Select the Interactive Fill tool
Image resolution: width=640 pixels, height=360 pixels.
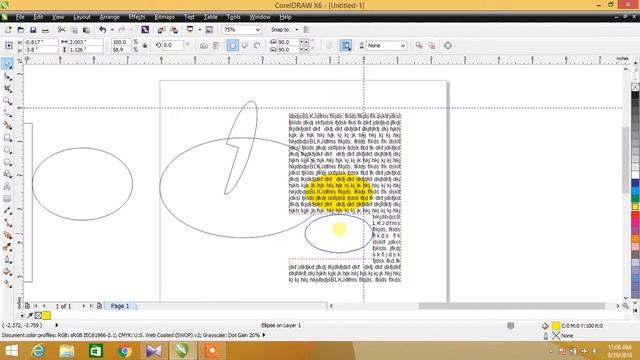click(7, 284)
